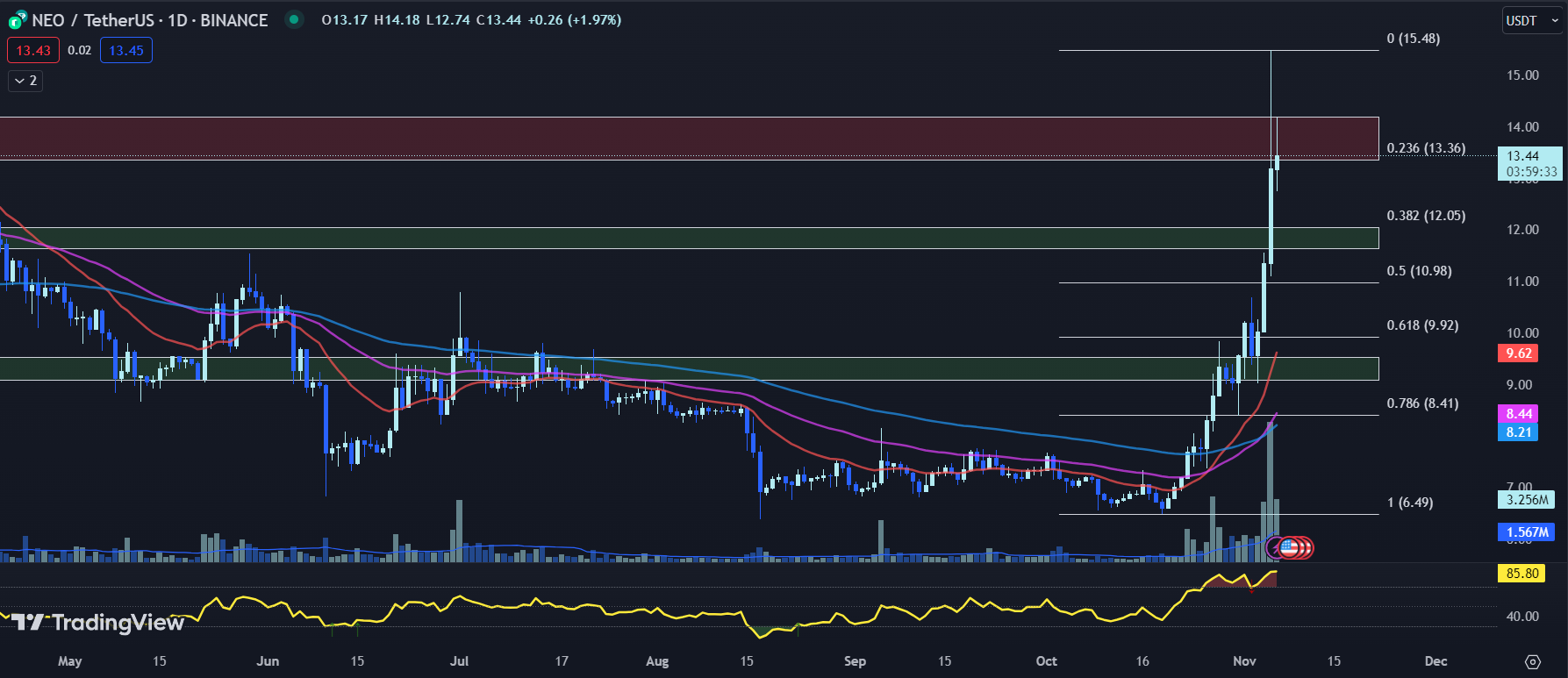The width and height of the screenshot is (1568, 678).
Task: Click the TradingView logo watermark
Action: 97,623
